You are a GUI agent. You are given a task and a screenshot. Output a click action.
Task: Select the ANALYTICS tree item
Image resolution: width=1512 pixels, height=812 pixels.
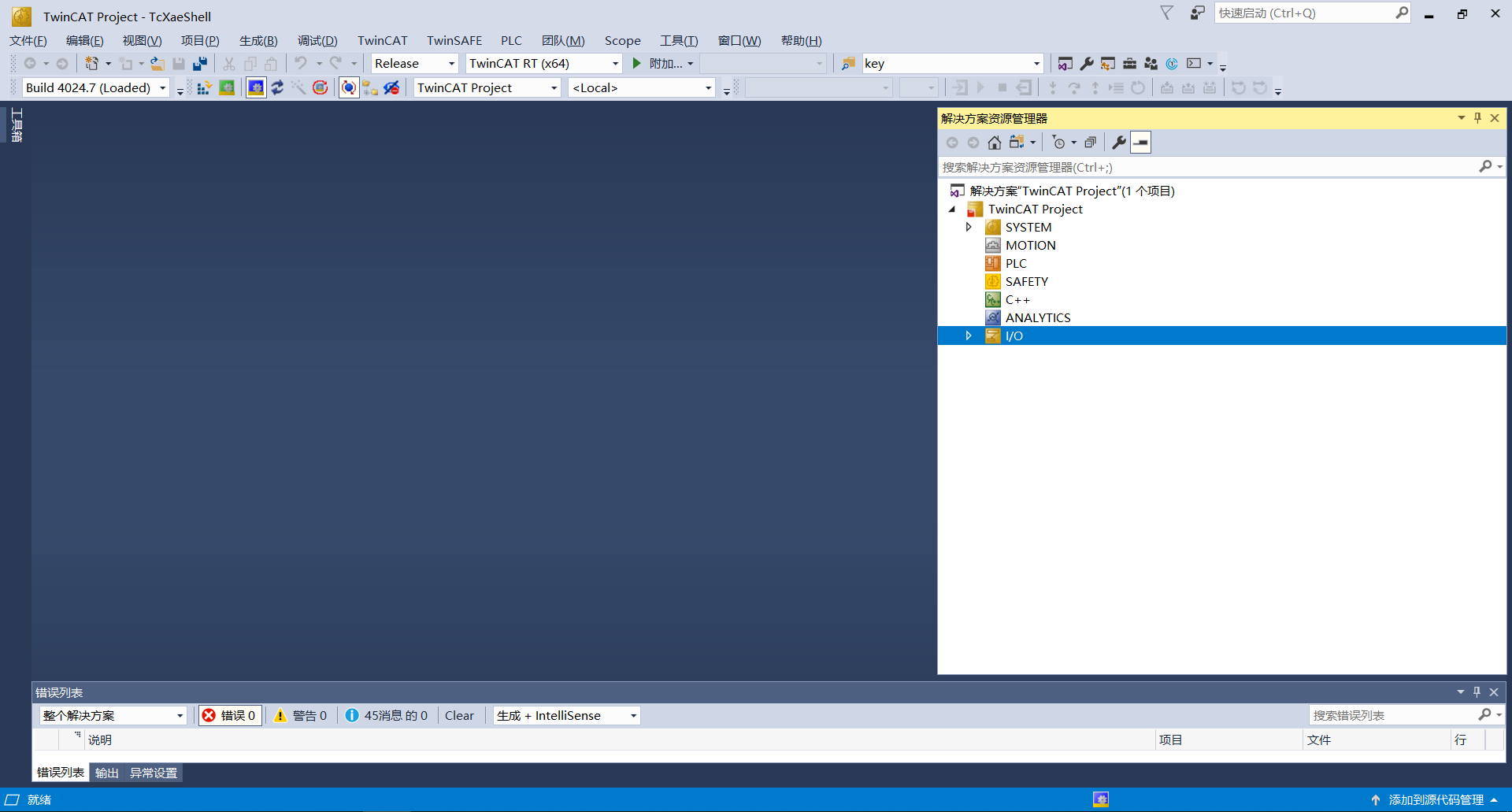point(1038,318)
